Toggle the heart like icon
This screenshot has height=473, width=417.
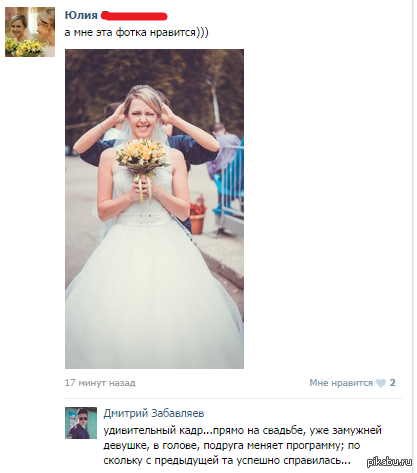[381, 383]
